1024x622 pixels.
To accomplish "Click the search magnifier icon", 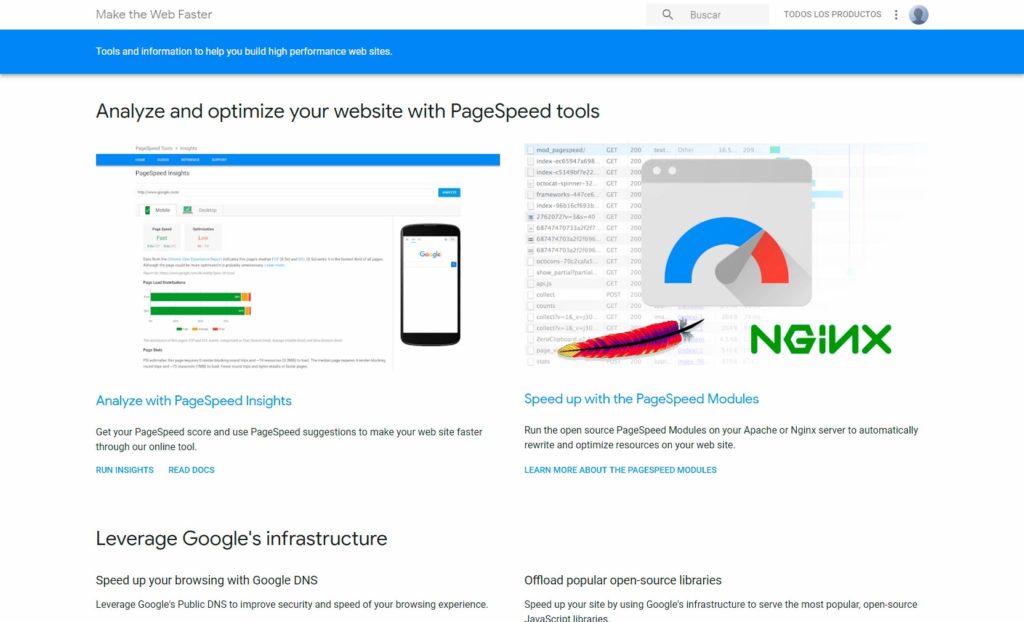I will coord(668,15).
